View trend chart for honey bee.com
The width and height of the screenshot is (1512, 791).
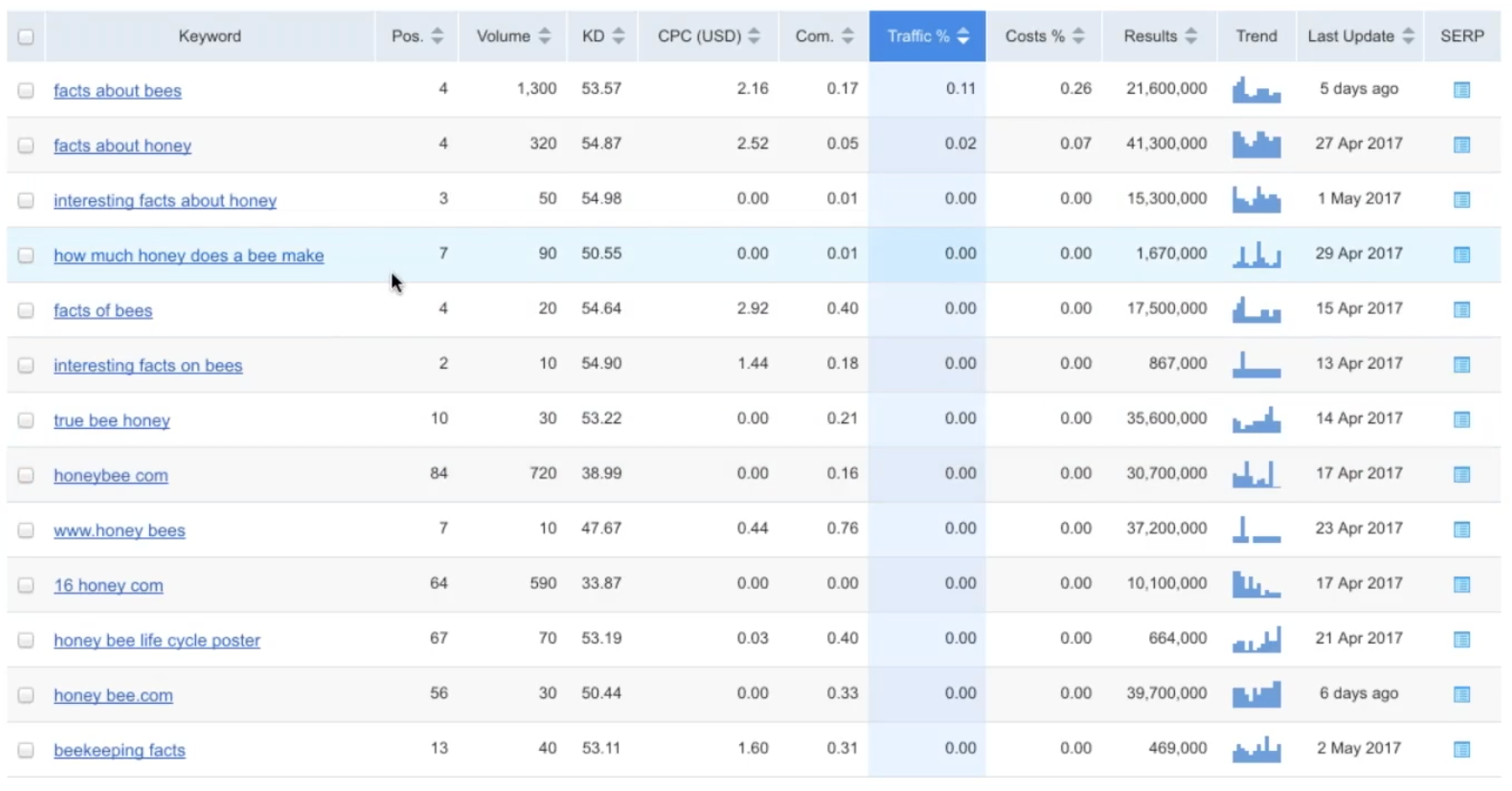[x=1256, y=695]
